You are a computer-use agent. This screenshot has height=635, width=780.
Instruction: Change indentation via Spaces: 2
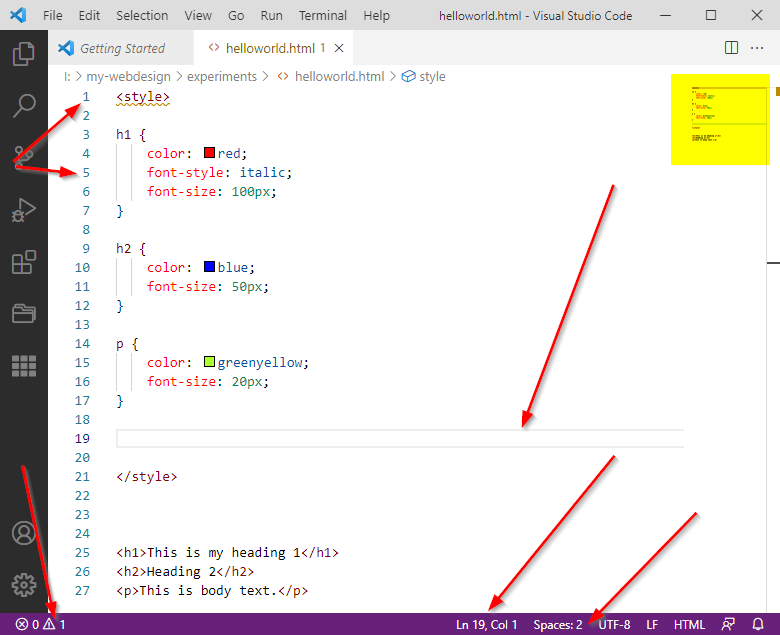tap(558, 624)
